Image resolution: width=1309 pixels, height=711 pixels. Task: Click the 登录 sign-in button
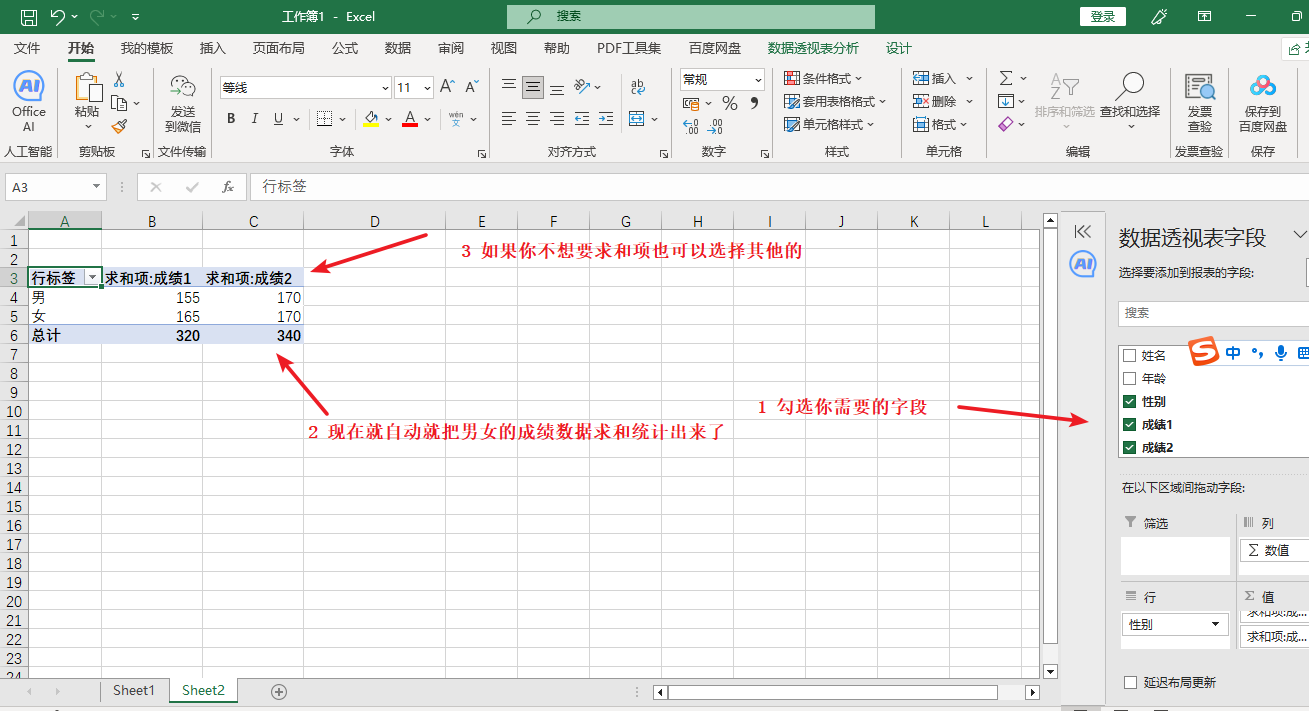click(1103, 16)
